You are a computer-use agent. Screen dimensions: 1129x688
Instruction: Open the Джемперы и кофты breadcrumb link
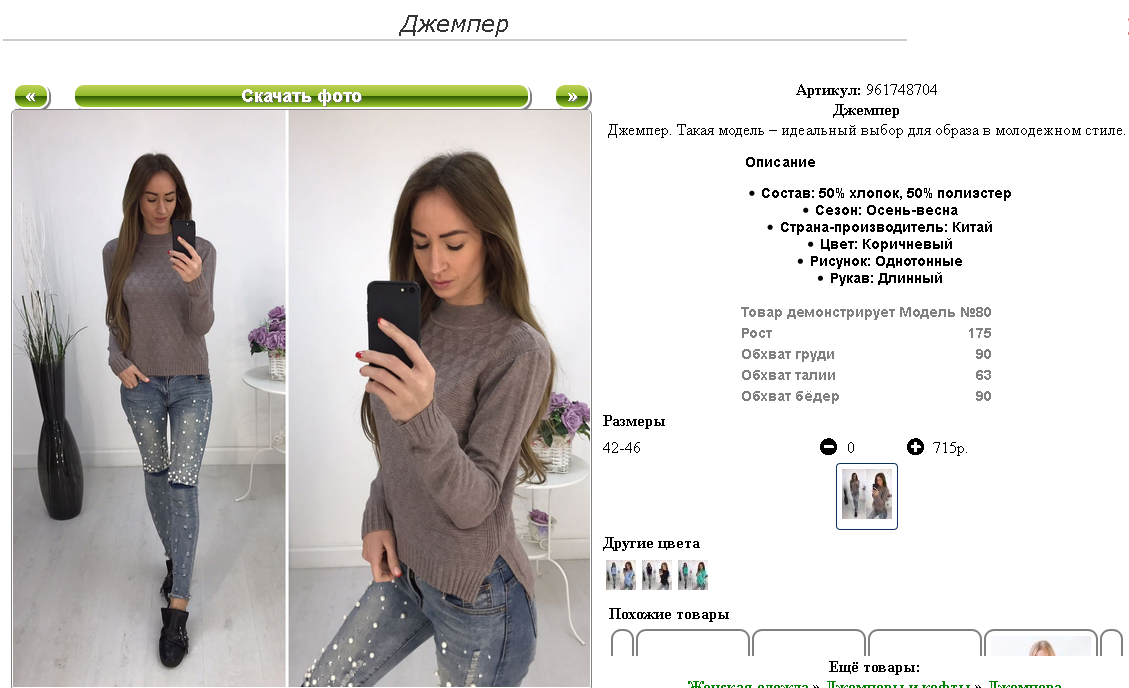point(899,684)
